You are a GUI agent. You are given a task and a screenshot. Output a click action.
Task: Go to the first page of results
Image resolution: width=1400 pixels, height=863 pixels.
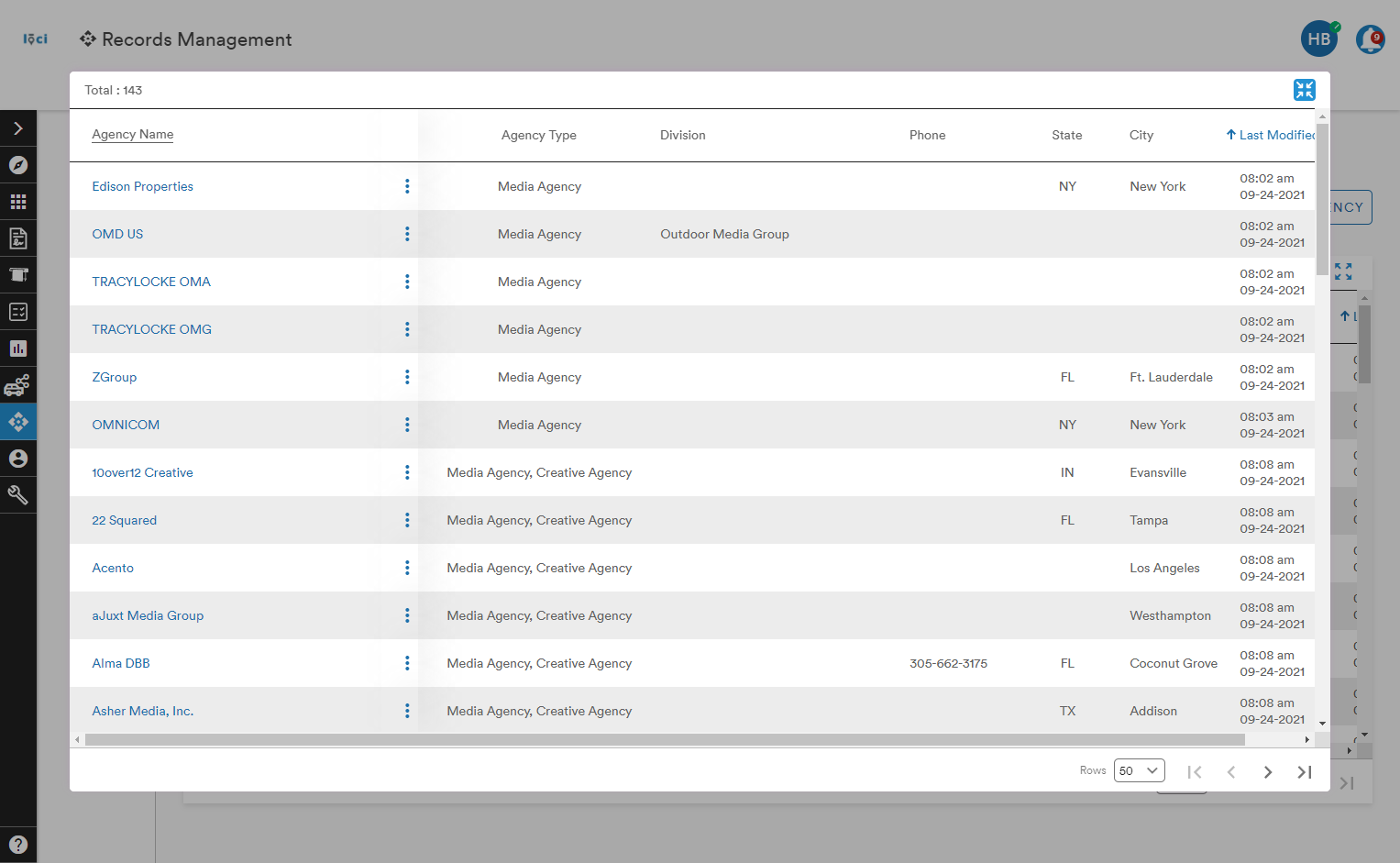tap(1195, 772)
